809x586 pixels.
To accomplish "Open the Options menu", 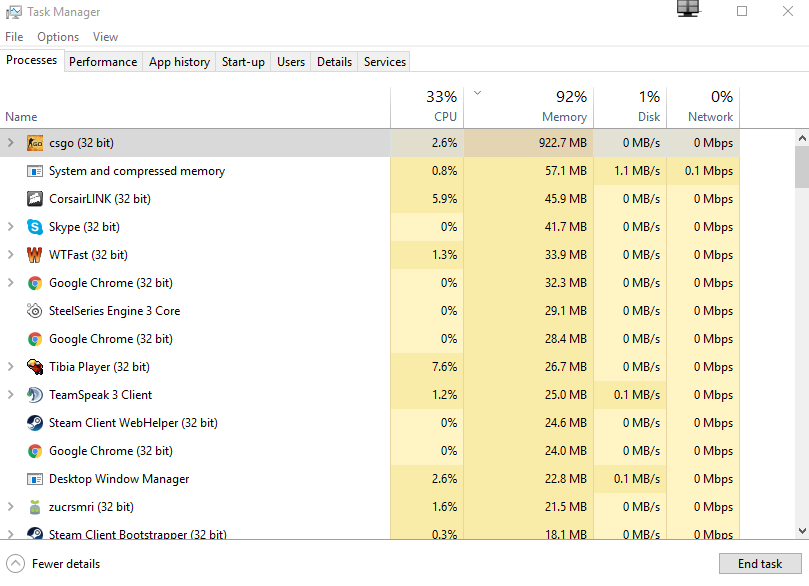I will pyautogui.click(x=58, y=37).
